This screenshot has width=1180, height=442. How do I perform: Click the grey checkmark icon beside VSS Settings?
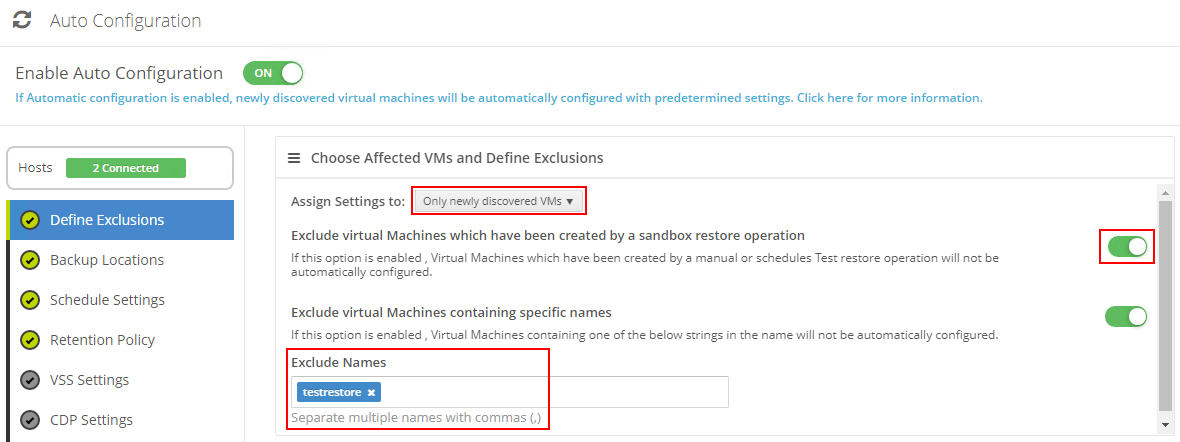pos(30,380)
